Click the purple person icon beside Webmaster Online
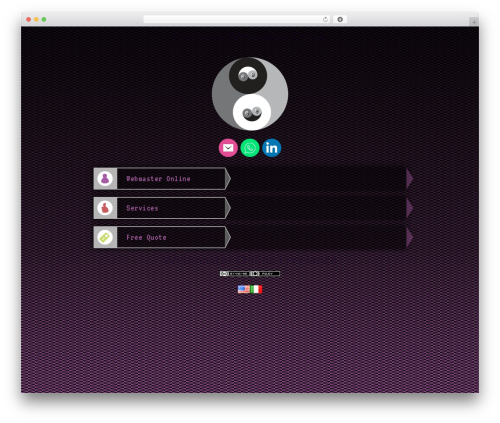This screenshot has height=423, width=500. point(105,179)
